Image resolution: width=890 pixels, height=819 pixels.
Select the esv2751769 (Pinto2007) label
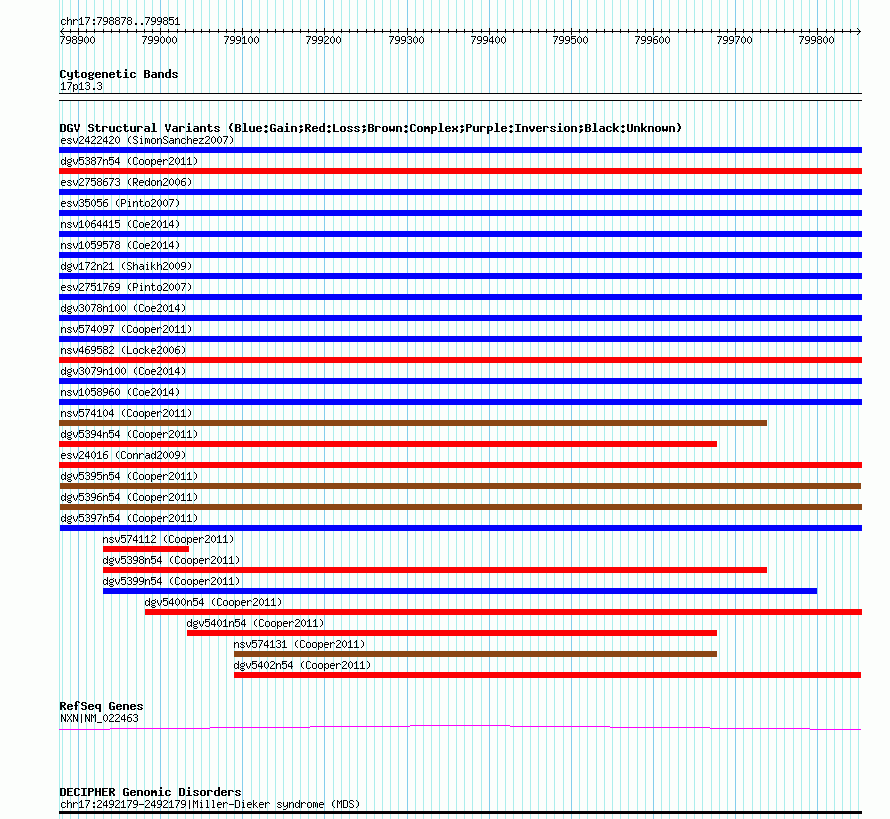point(126,287)
